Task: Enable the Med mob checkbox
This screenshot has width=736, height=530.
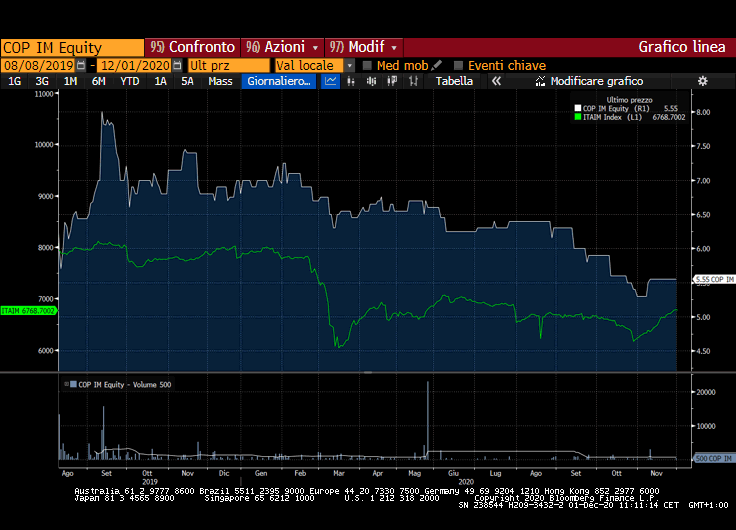Action: pos(367,65)
